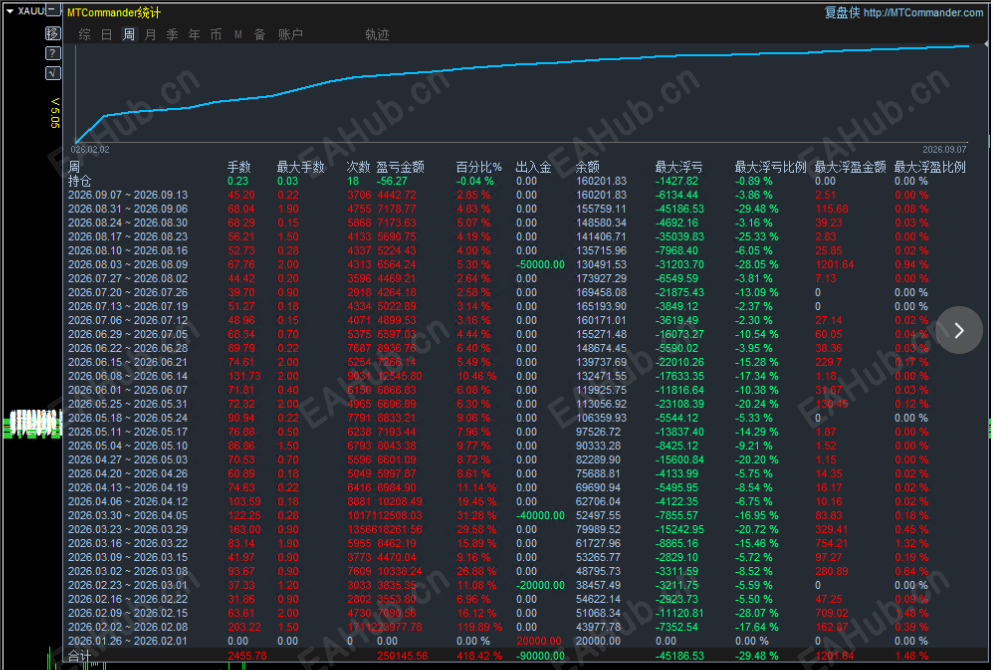The height and width of the screenshot is (670, 993).
Task: Select week row 2026.08.03 ~ 2026.08.09
Action: [128, 265]
